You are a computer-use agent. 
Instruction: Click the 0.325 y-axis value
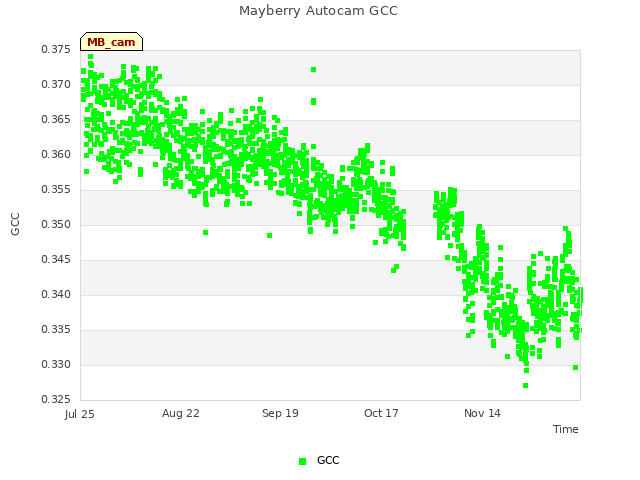(x=56, y=399)
